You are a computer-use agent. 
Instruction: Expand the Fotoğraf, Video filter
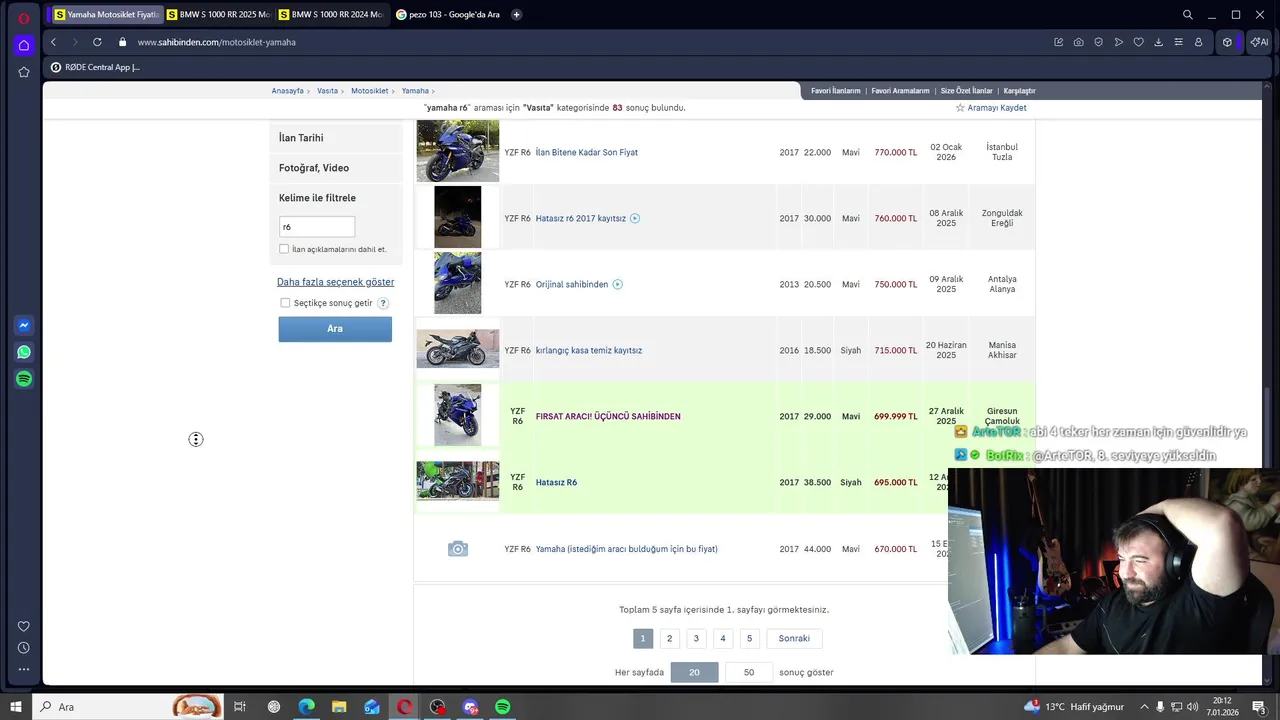[335, 168]
